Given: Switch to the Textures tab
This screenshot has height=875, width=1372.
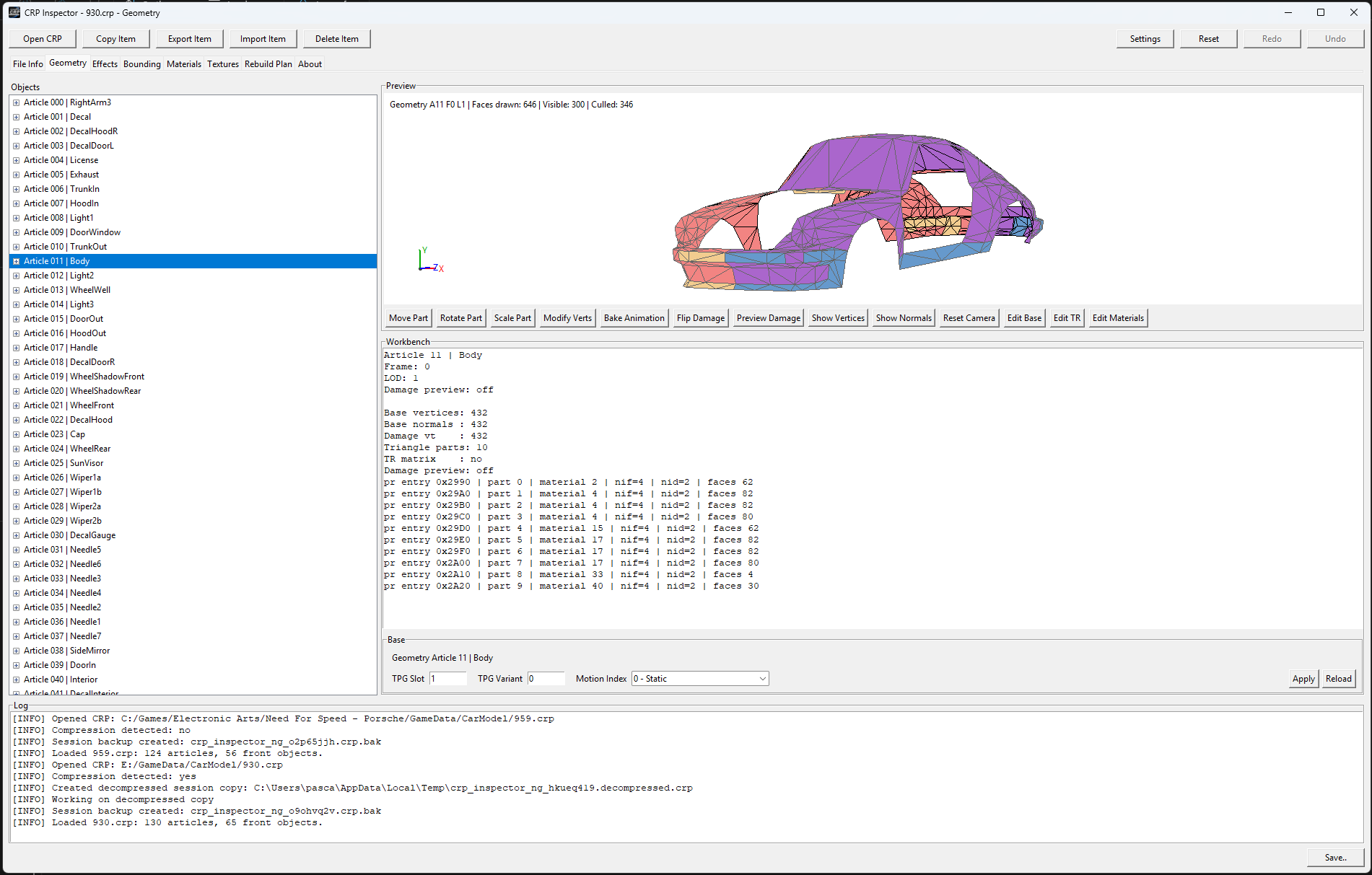Looking at the screenshot, I should pos(222,64).
